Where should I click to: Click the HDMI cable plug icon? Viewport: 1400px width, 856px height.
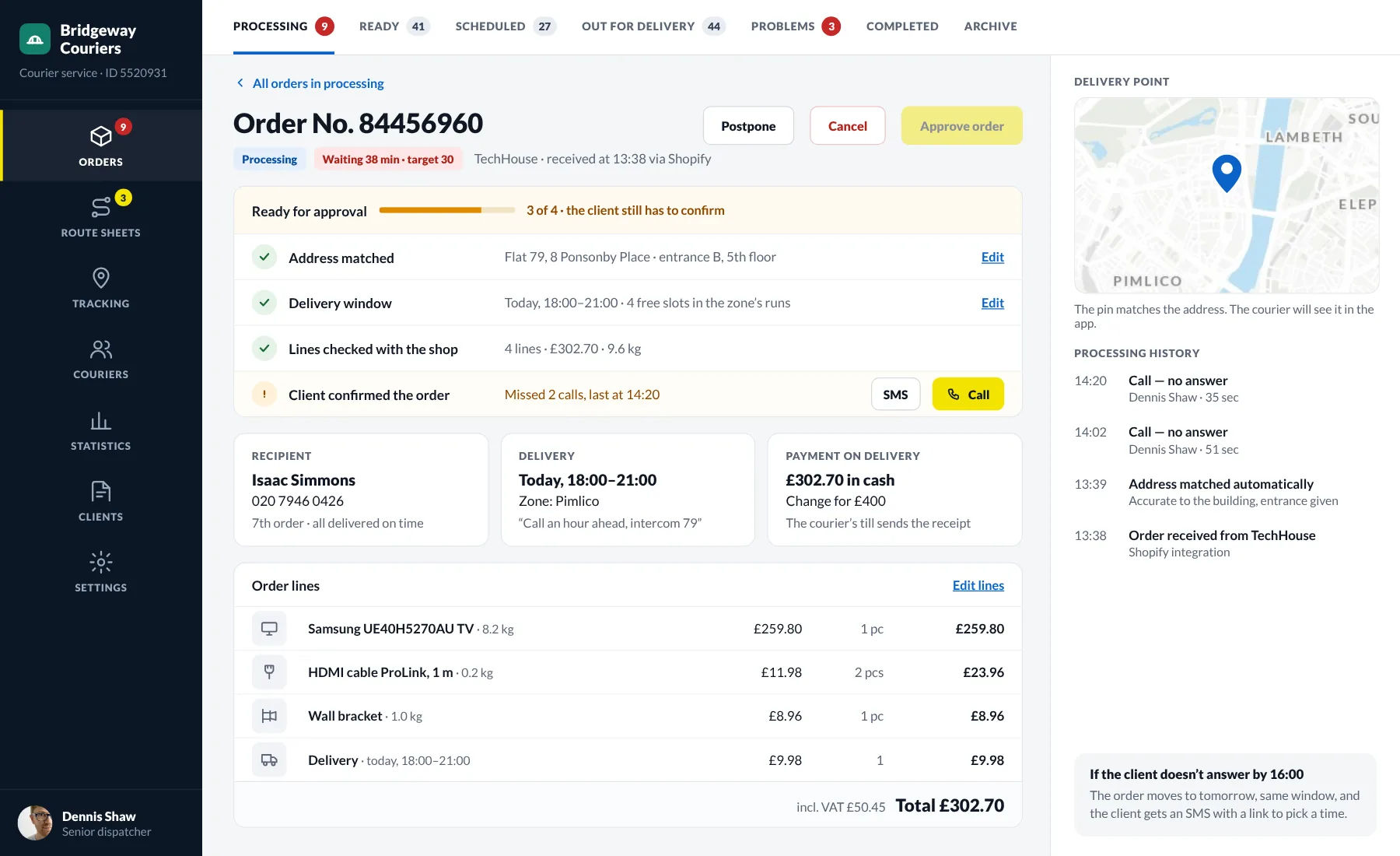[269, 672]
